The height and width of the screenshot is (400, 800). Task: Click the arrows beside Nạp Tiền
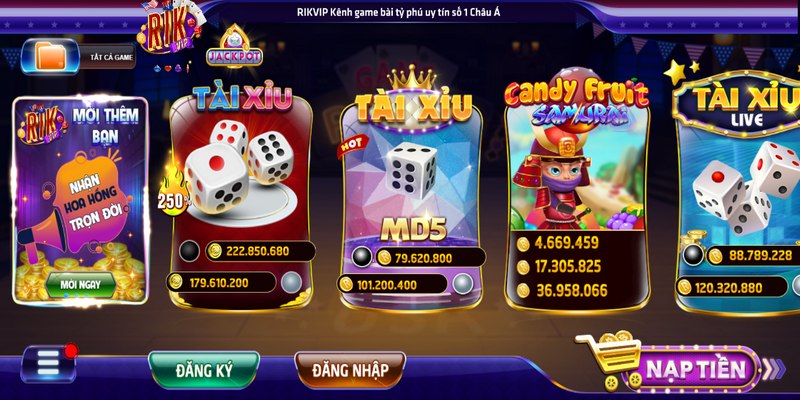click(774, 370)
